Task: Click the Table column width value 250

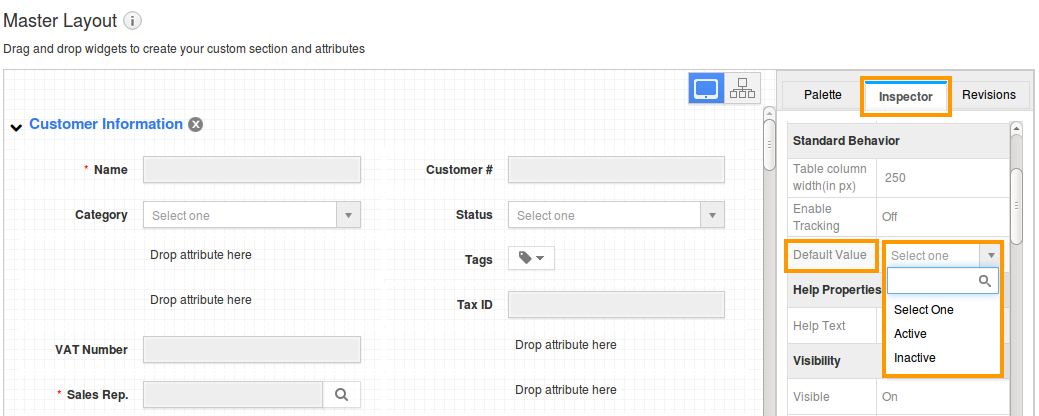Action: 895,178
